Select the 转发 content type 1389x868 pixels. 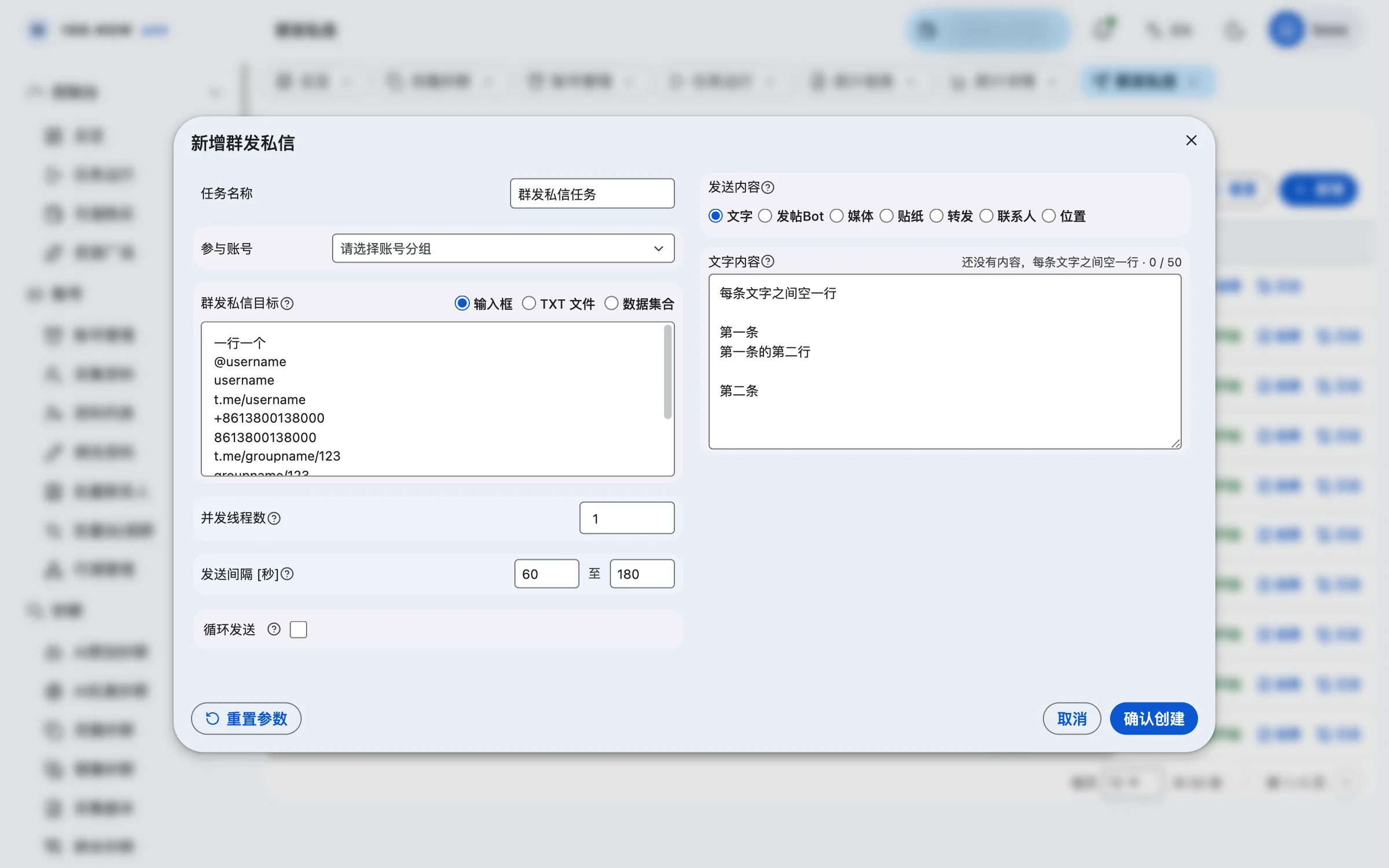(x=936, y=216)
